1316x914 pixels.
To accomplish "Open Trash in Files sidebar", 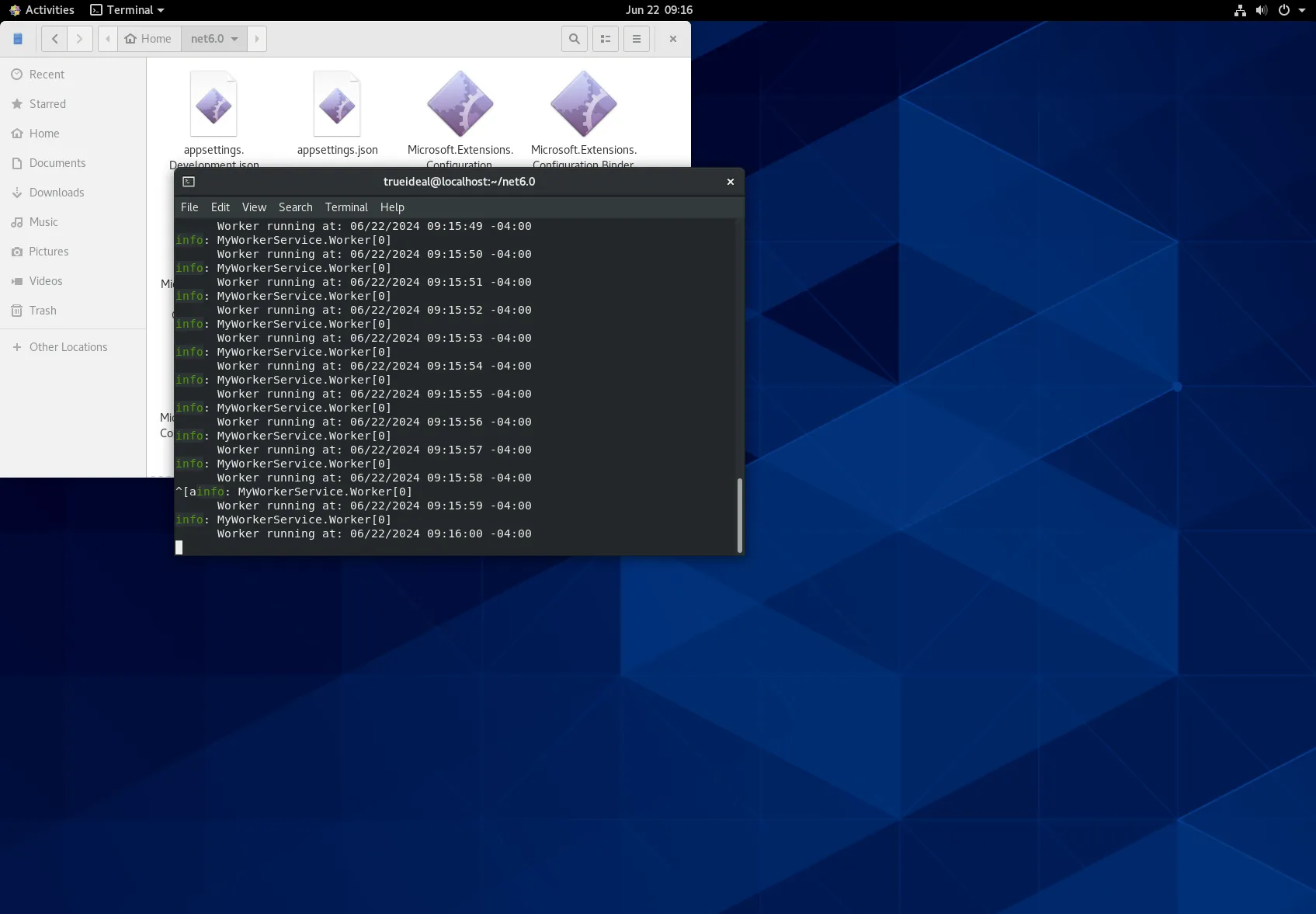I will pos(73,311).
